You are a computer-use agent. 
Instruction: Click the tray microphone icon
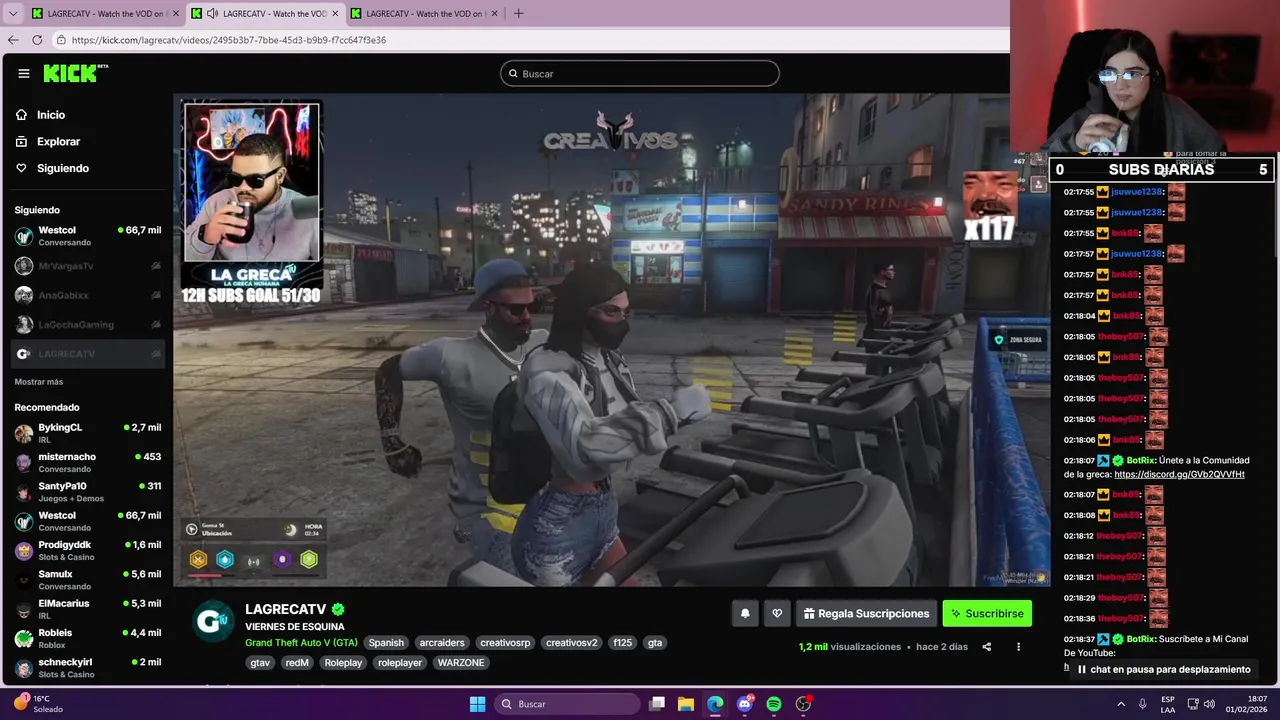(1142, 704)
